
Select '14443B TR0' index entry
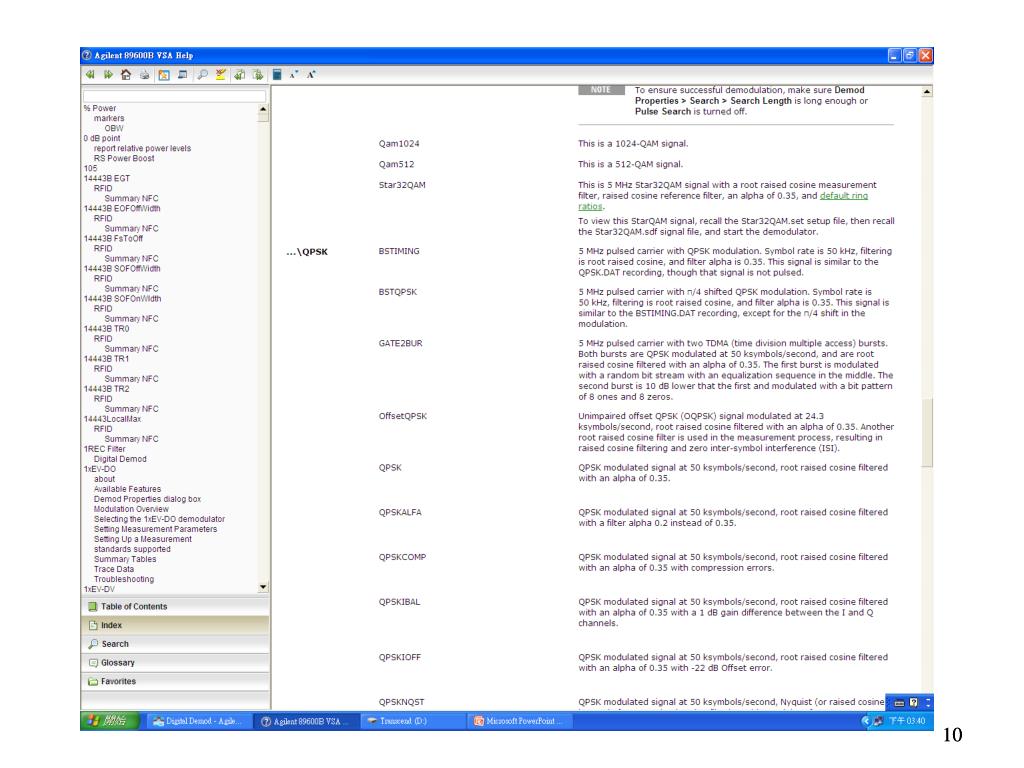point(106,328)
